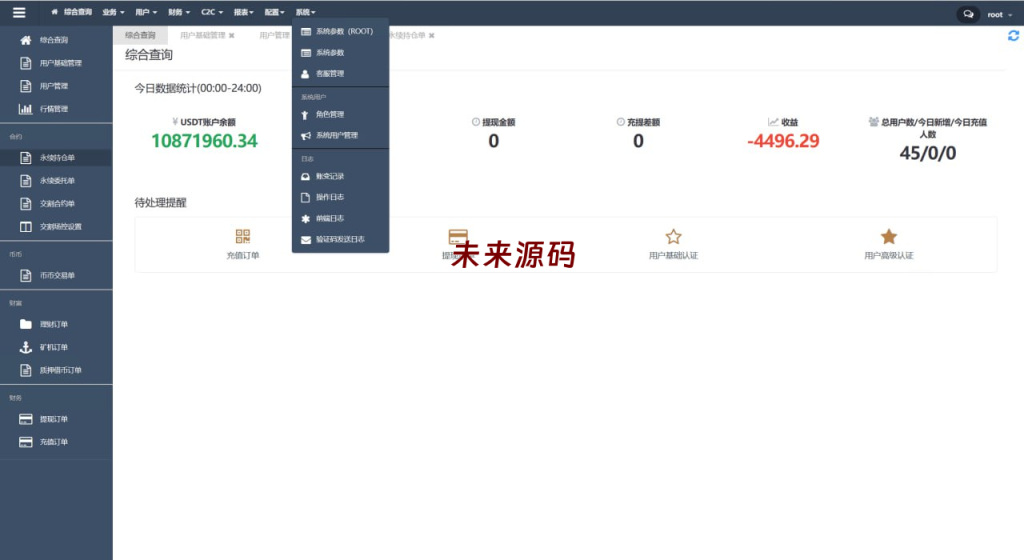The width and height of the screenshot is (1024, 560).
Task: Expand the 用户 top menu dropdown
Action: [146, 12]
